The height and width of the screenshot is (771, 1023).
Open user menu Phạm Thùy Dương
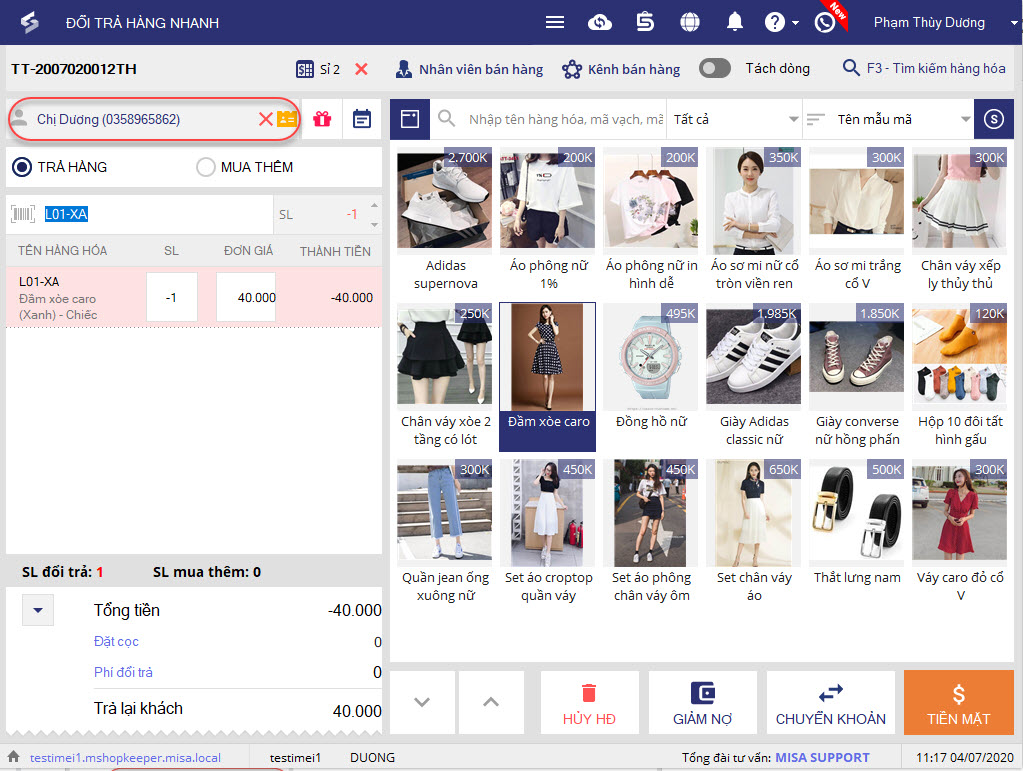pos(945,23)
